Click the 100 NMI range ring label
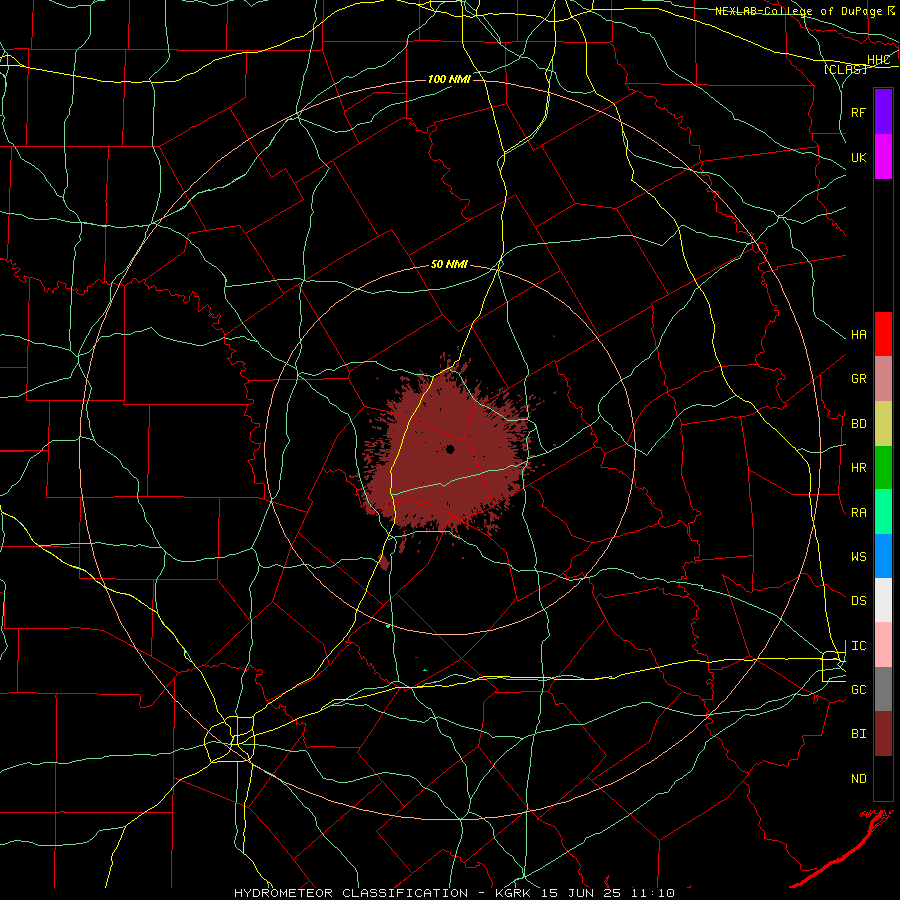 coord(449,79)
